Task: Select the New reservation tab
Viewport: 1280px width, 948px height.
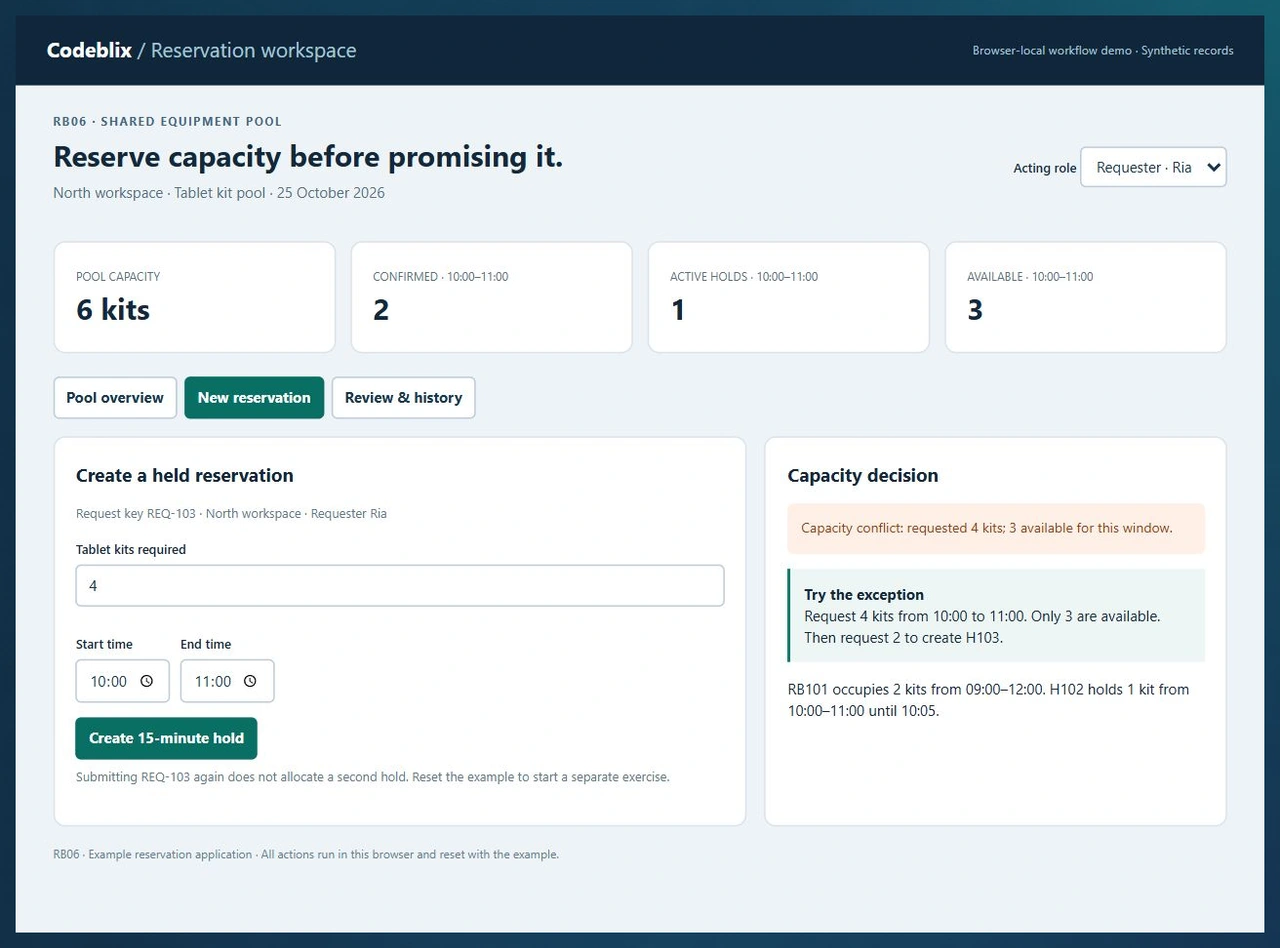Action: click(x=254, y=397)
